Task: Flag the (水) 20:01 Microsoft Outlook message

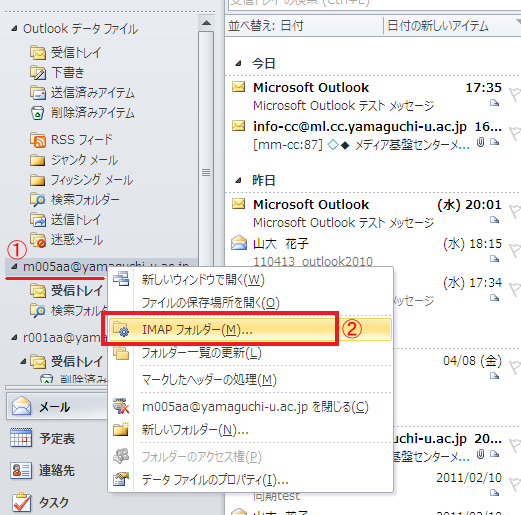Action: [x=515, y=212]
